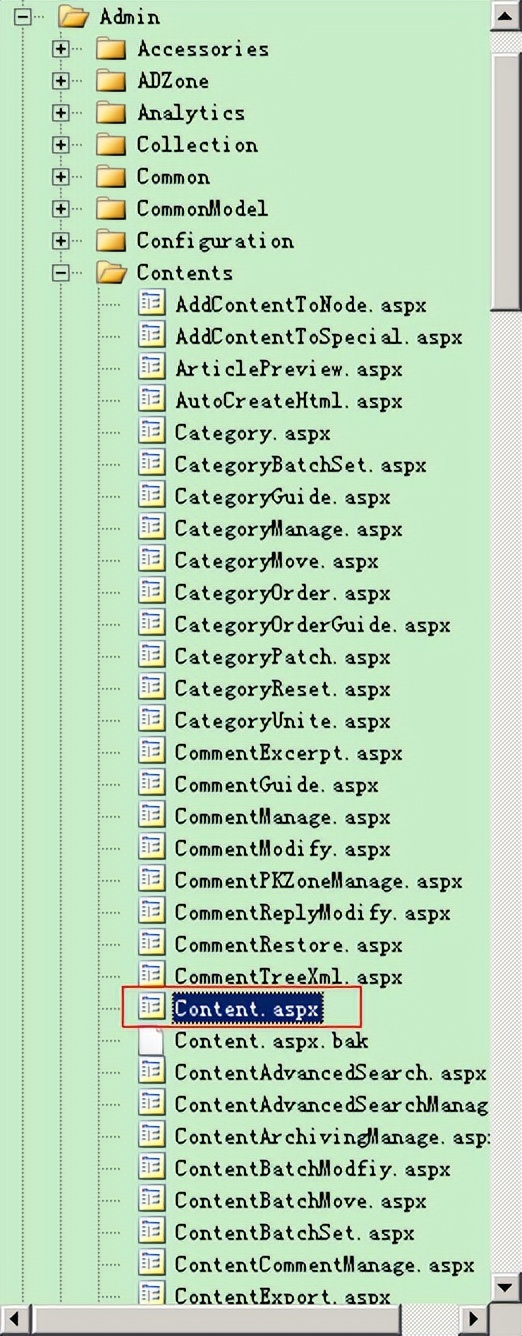Expand the CommonModel folder
522x1336 pixels.
[x=61, y=208]
